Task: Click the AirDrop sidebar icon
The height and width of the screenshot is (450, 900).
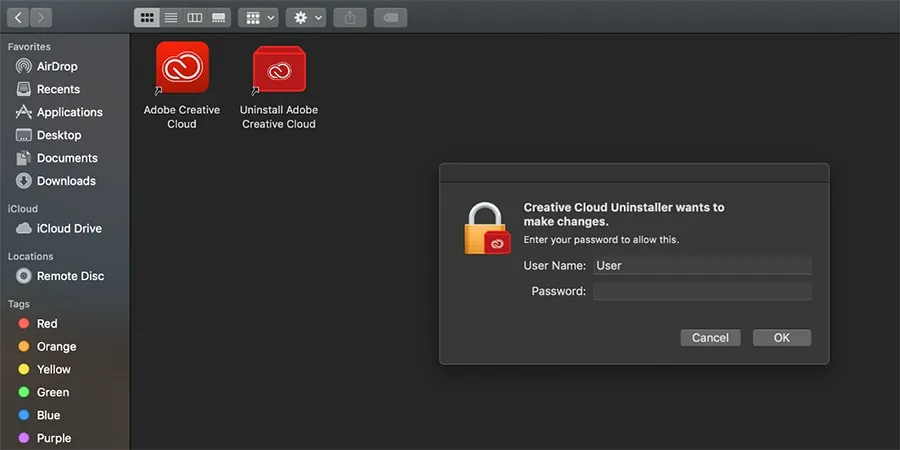Action: 24,67
